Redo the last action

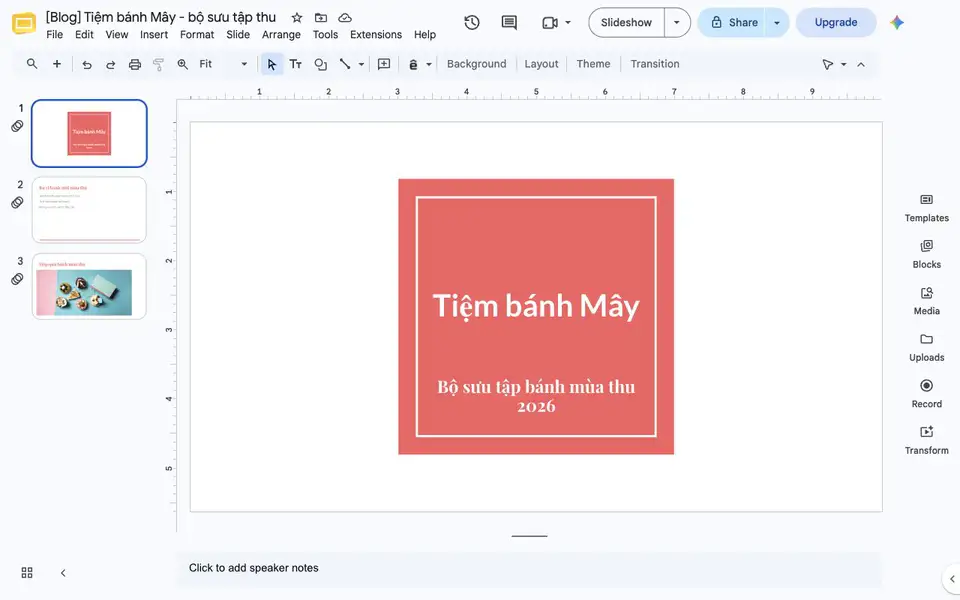(x=110, y=64)
